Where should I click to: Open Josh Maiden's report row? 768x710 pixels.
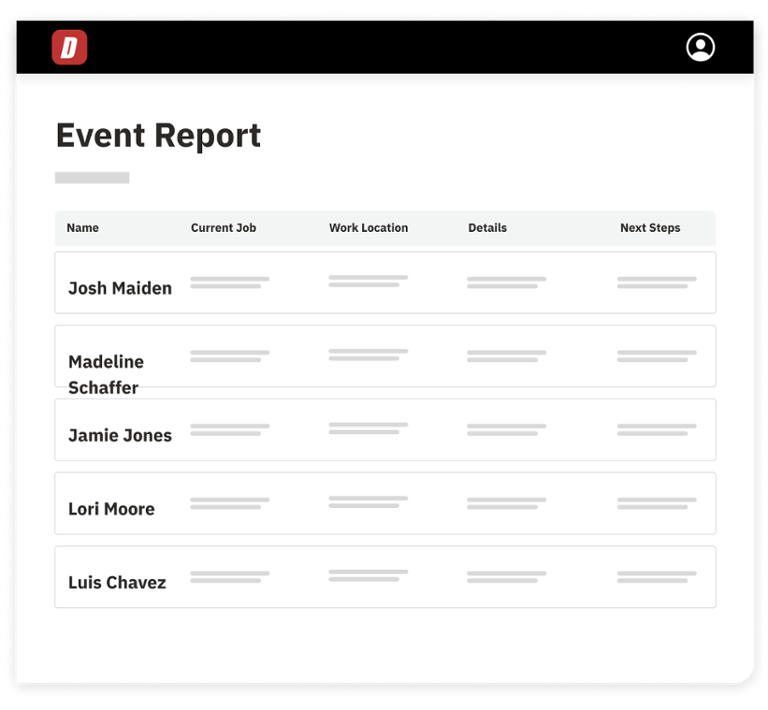pyautogui.click(x=120, y=288)
